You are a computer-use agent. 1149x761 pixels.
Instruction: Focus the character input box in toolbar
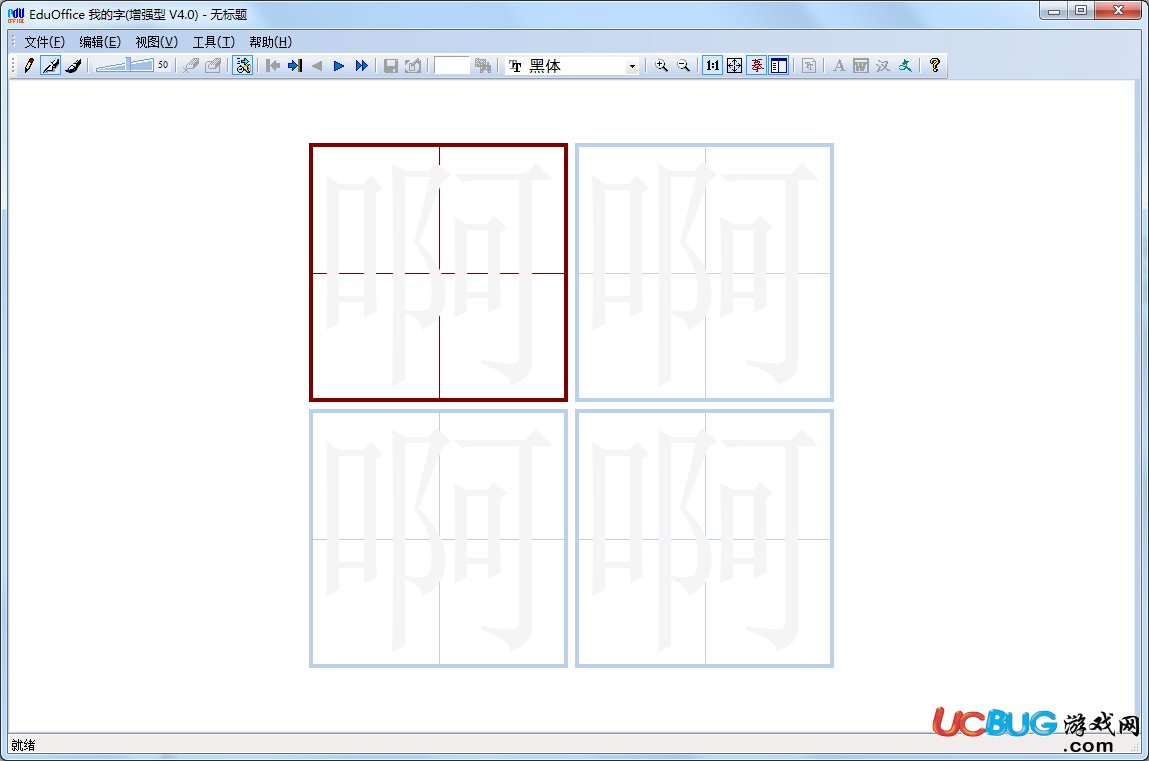[x=451, y=65]
